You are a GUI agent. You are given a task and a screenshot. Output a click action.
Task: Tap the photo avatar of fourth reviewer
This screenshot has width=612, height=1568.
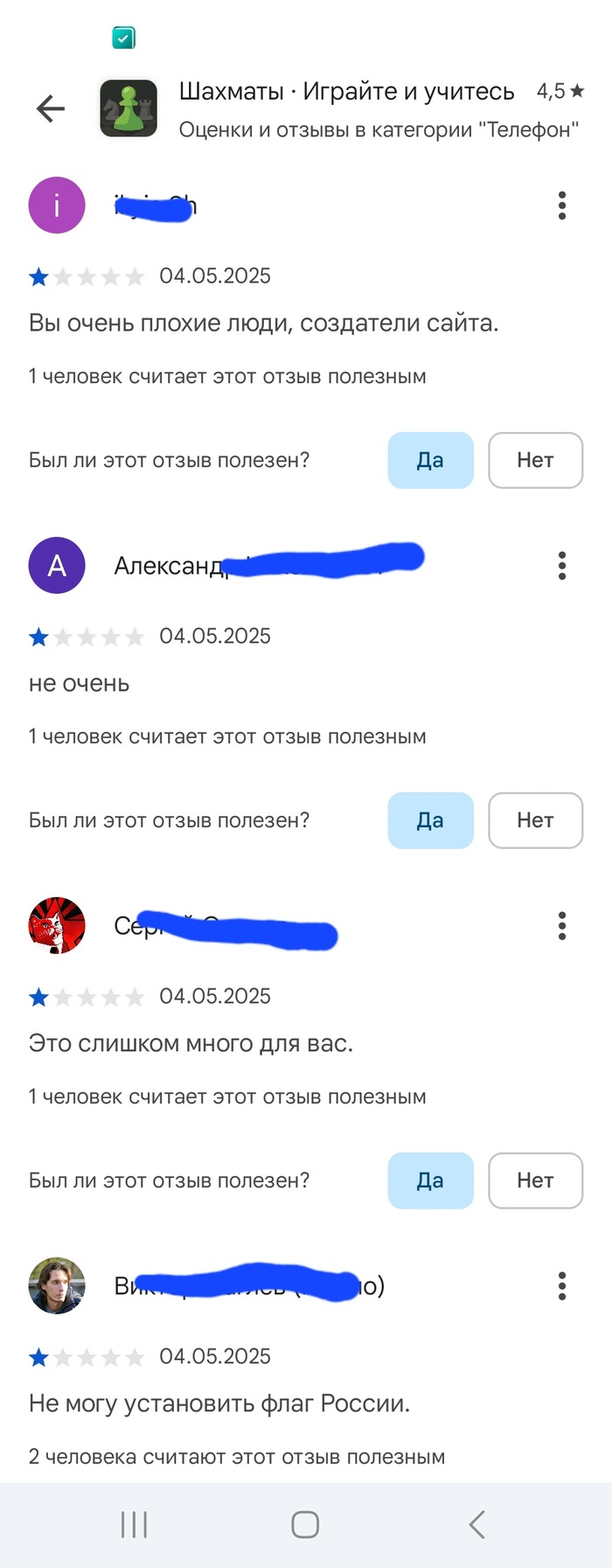57,1286
